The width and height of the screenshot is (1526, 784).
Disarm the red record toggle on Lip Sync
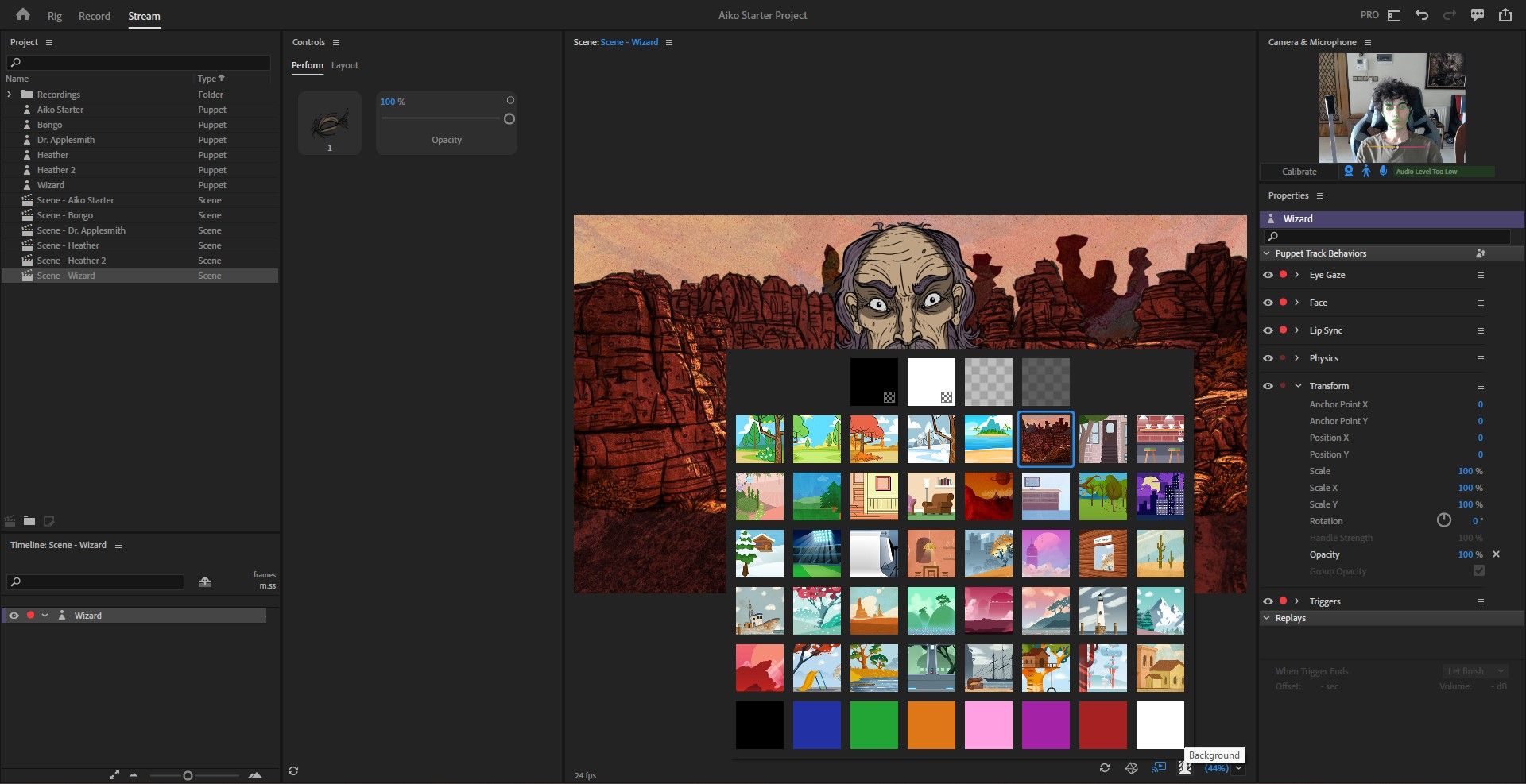(1283, 330)
